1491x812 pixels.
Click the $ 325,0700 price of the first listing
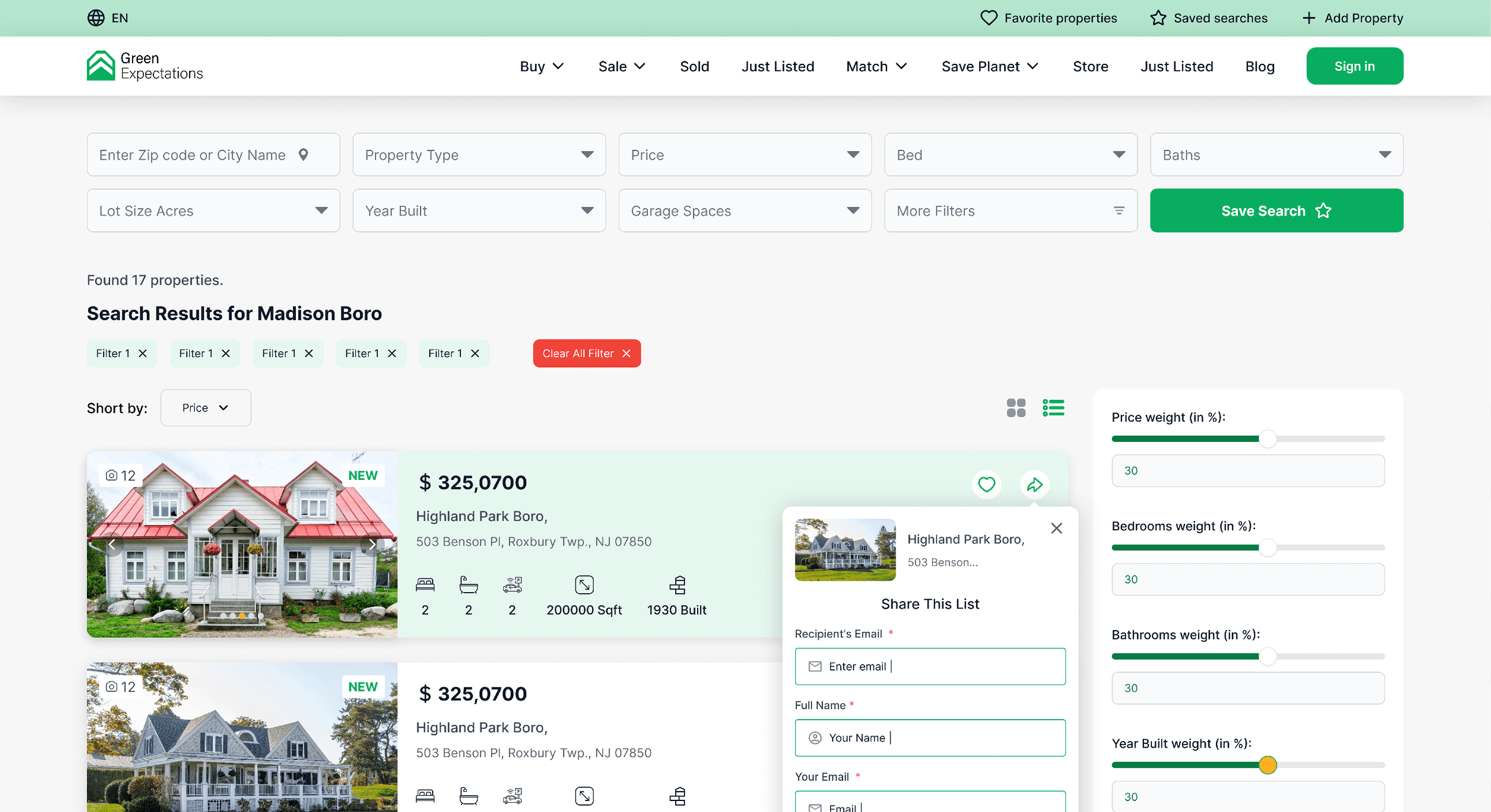[472, 483]
